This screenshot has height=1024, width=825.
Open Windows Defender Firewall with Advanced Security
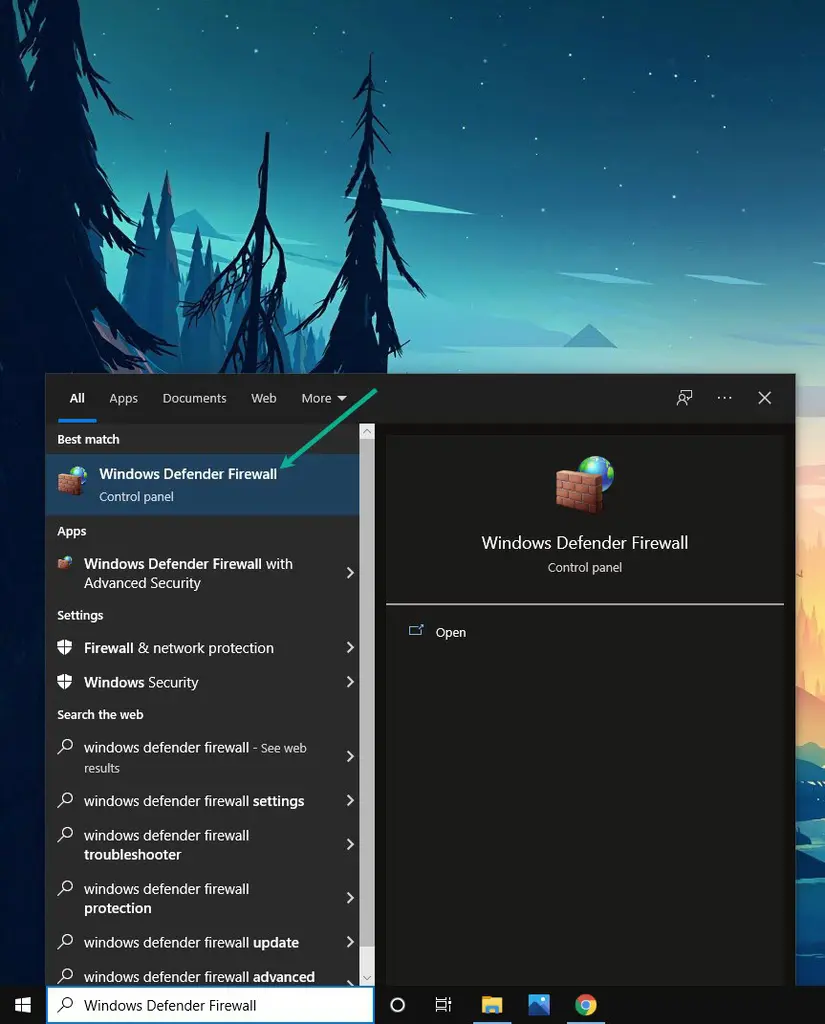pyautogui.click(x=202, y=573)
